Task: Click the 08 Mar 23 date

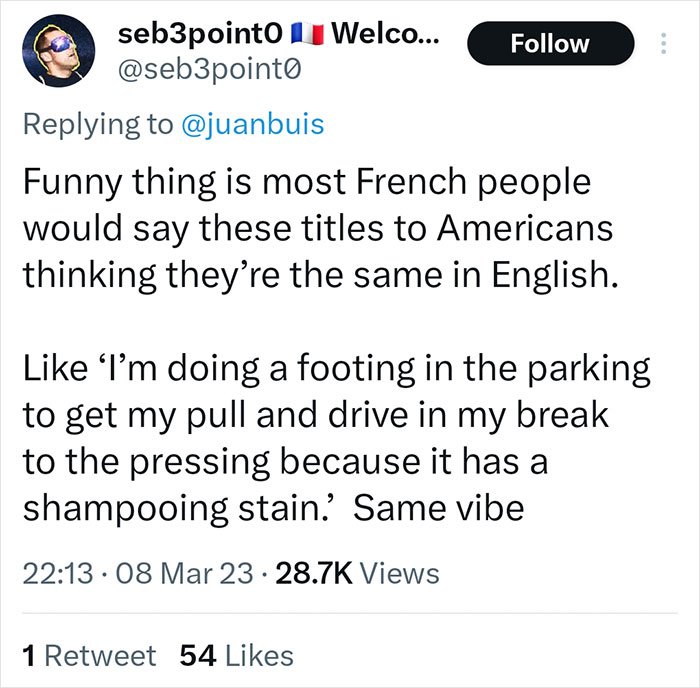Action: pyautogui.click(x=184, y=573)
